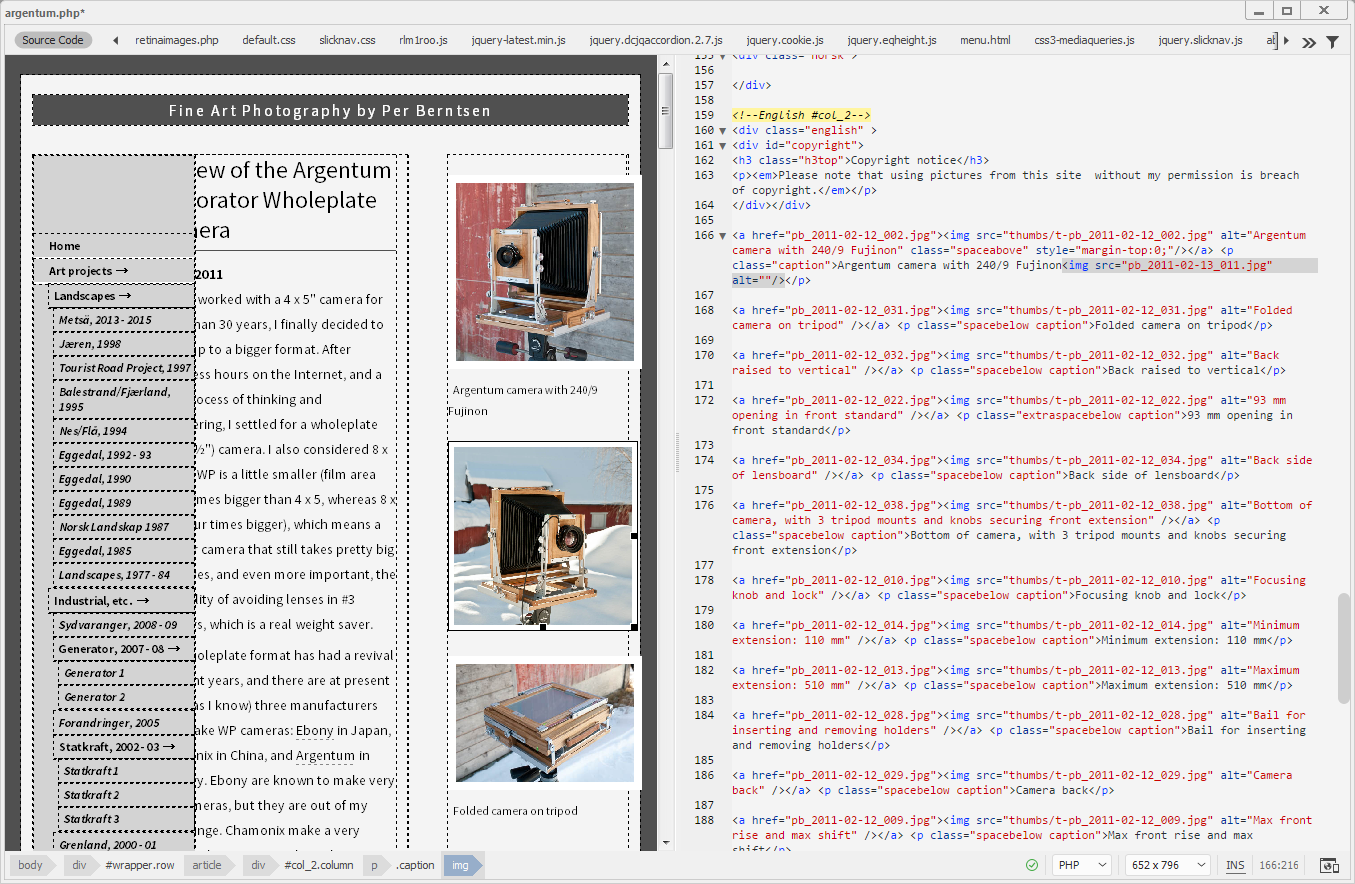Open jquery.slicknav.js related file
Screen dimensions: 1355x884
click(x=1200, y=40)
